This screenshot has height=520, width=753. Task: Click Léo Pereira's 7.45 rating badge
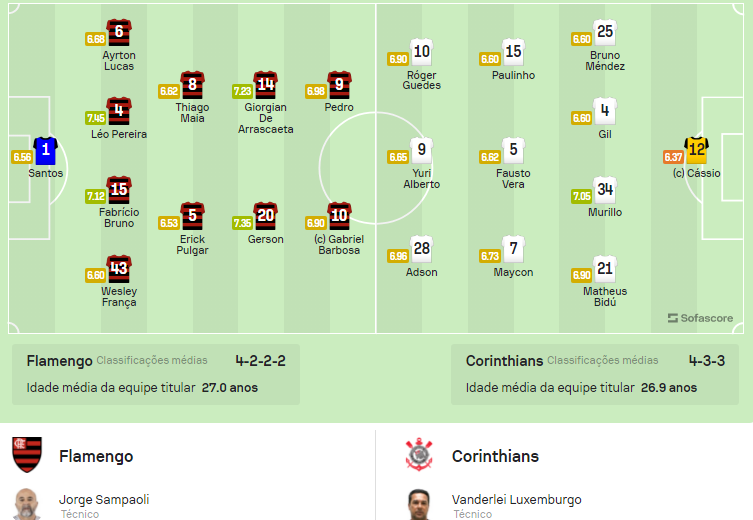[x=96, y=118]
